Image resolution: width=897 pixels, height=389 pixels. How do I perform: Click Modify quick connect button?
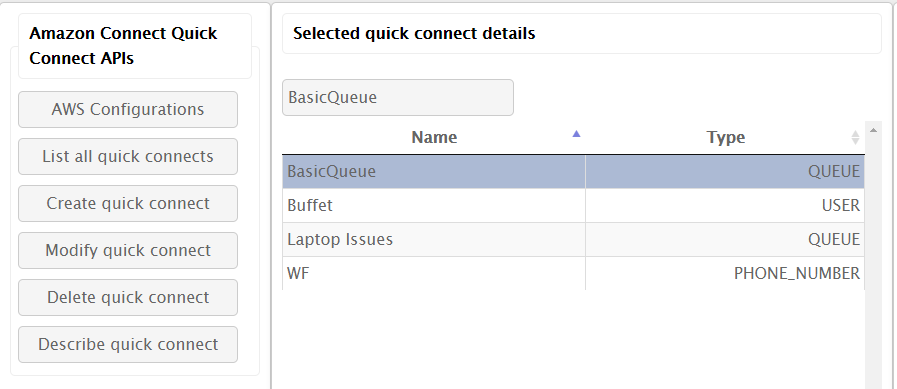point(128,250)
